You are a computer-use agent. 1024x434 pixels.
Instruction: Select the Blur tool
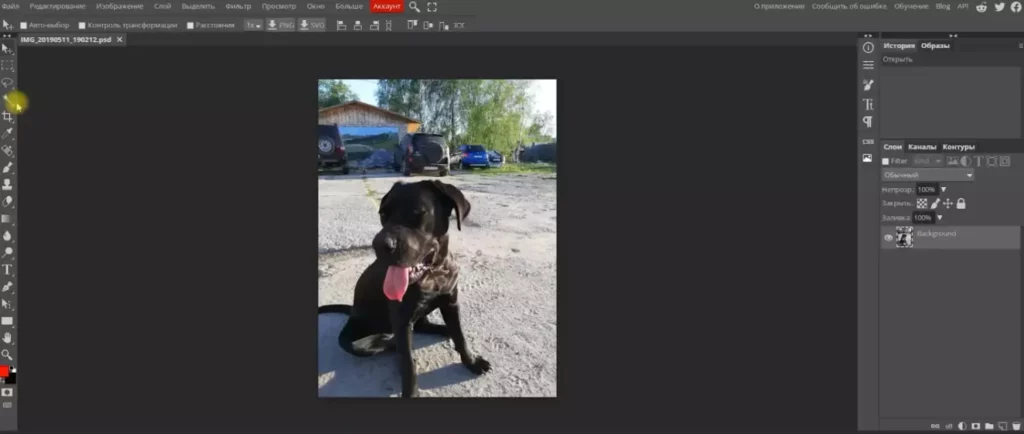click(x=7, y=236)
